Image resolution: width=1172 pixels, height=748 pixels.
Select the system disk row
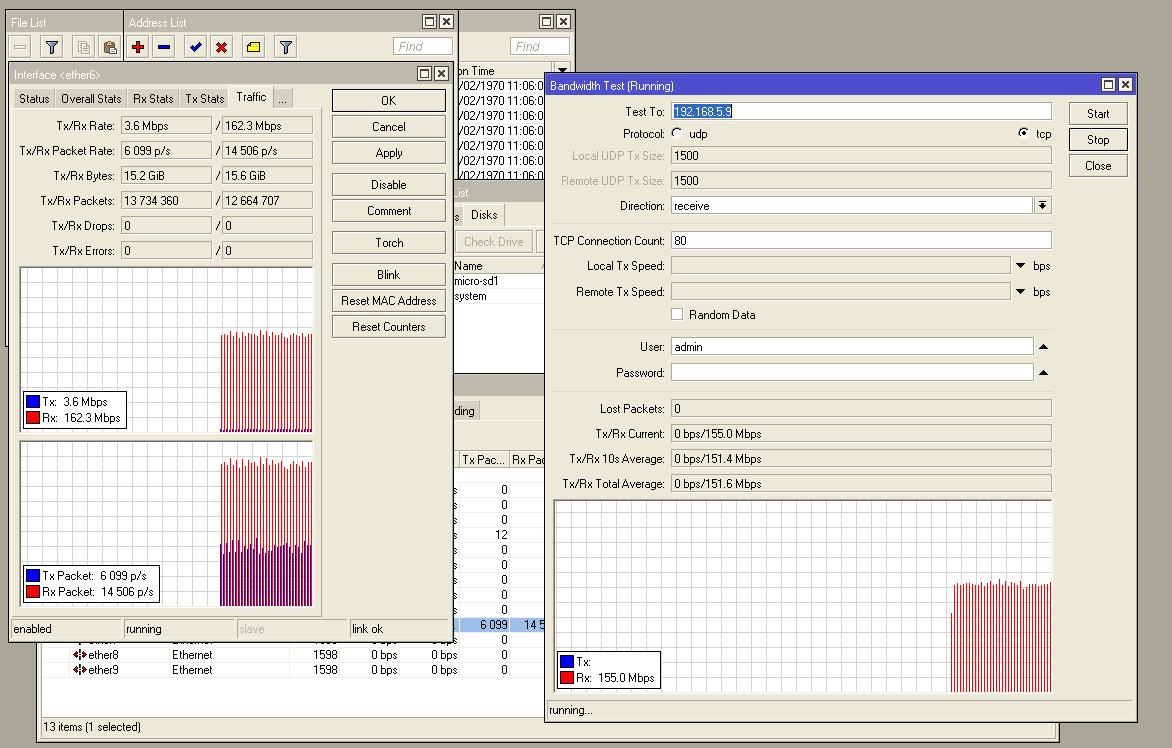499,296
